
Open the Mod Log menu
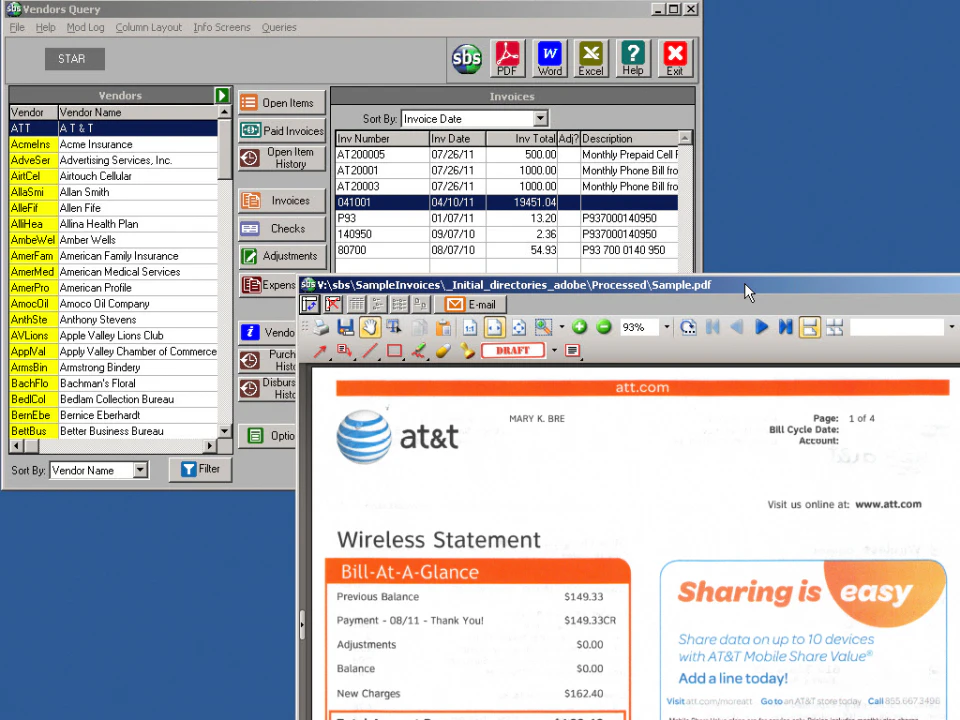pos(85,28)
